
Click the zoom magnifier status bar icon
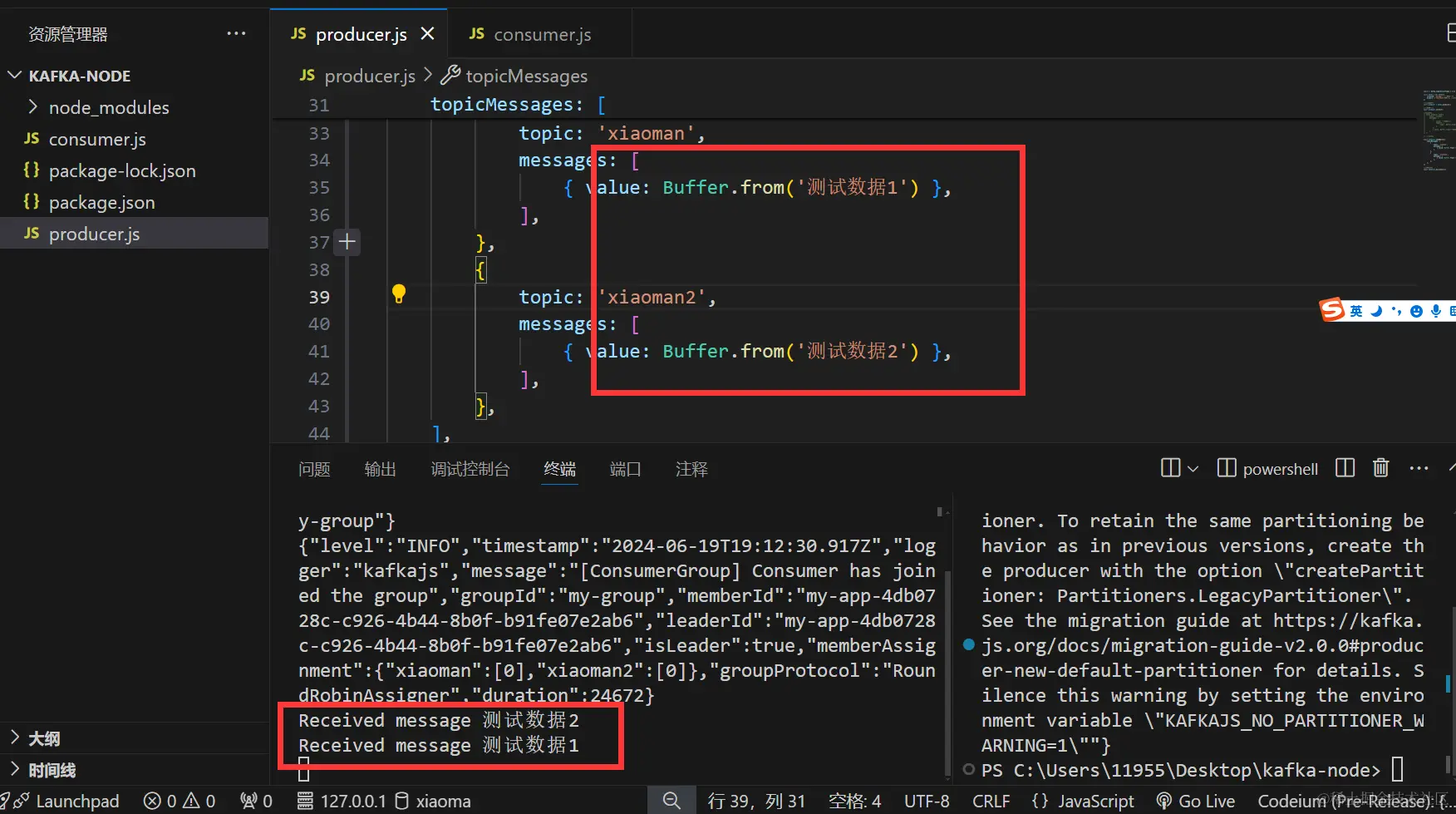pos(671,801)
